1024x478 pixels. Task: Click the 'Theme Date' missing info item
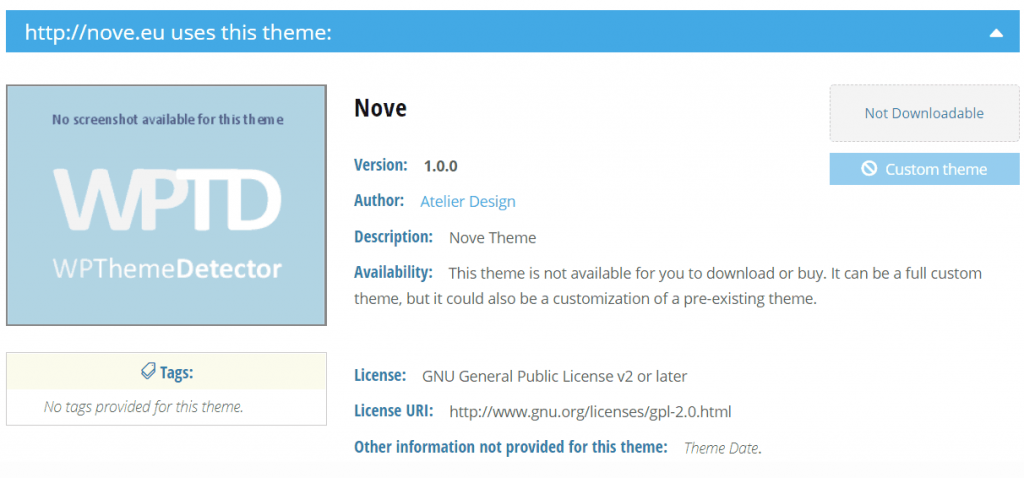click(x=721, y=448)
